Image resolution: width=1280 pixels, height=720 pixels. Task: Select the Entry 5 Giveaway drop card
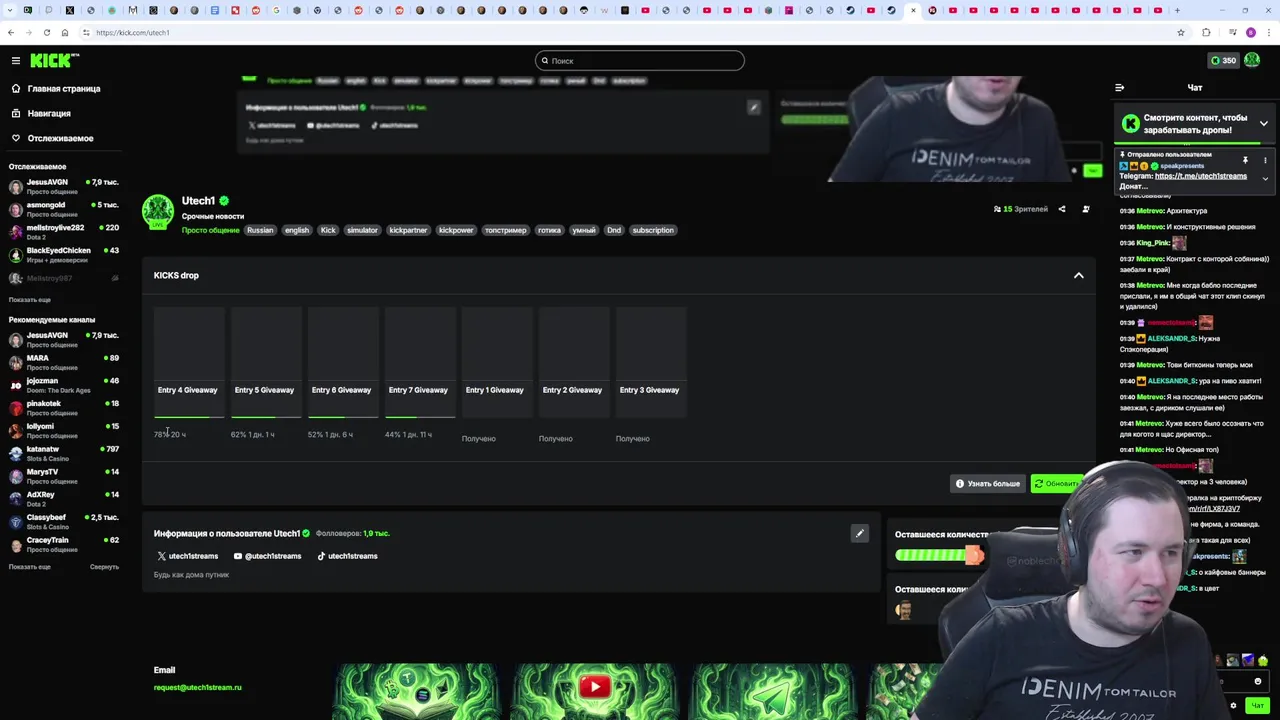point(265,362)
